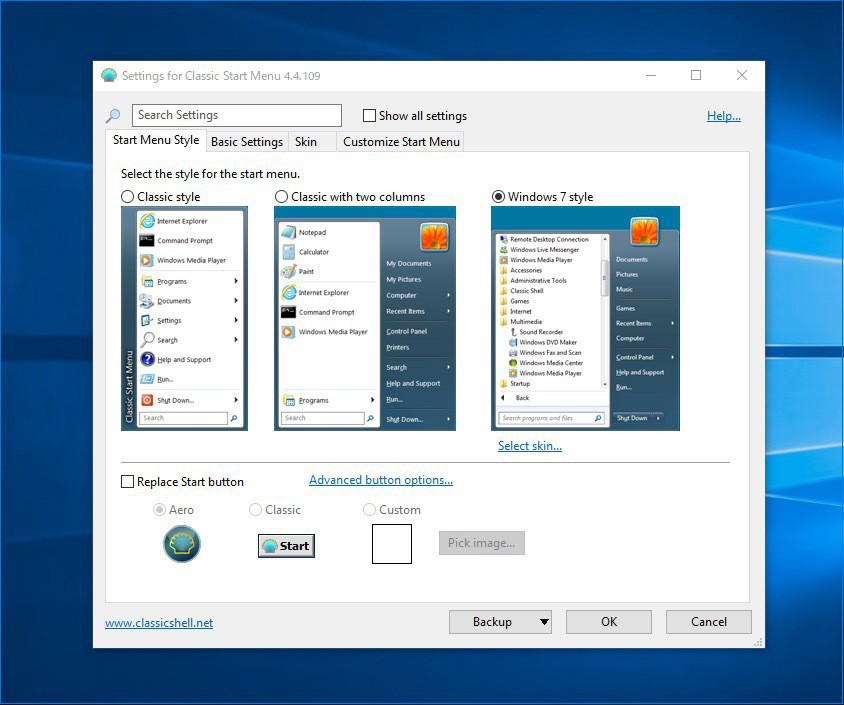This screenshot has height=705, width=844.
Task: Choose the Custom start button option
Action: (x=369, y=510)
